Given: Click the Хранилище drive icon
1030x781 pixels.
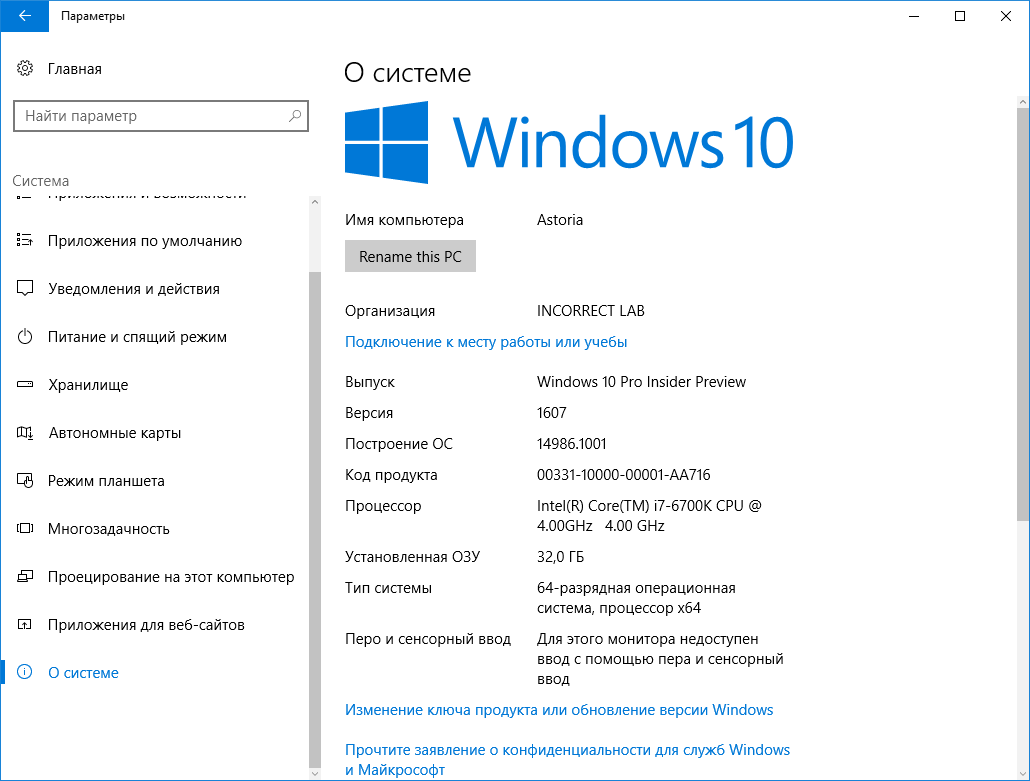Looking at the screenshot, I should click(25, 385).
